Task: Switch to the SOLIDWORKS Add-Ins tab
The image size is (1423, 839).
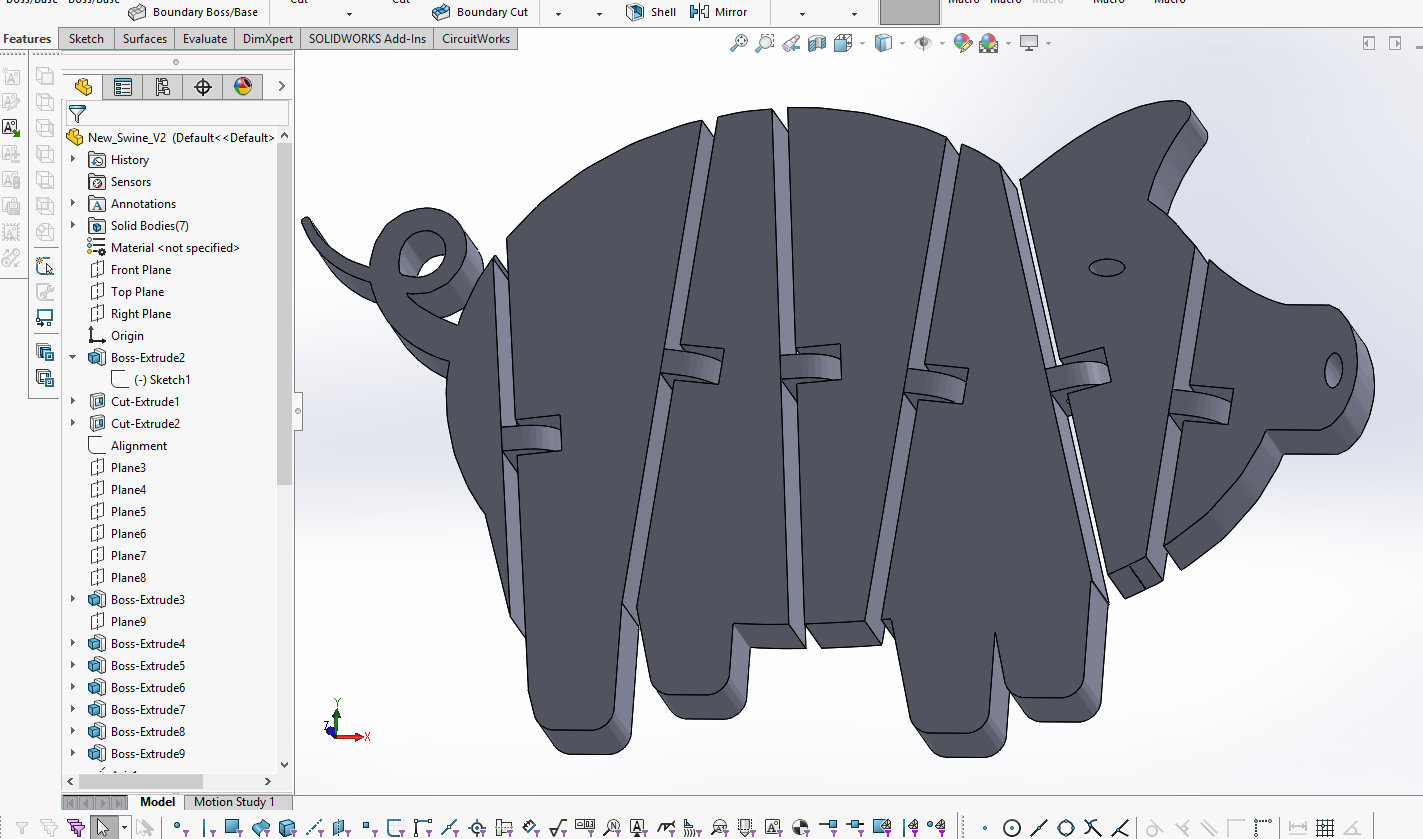Action: (367, 39)
